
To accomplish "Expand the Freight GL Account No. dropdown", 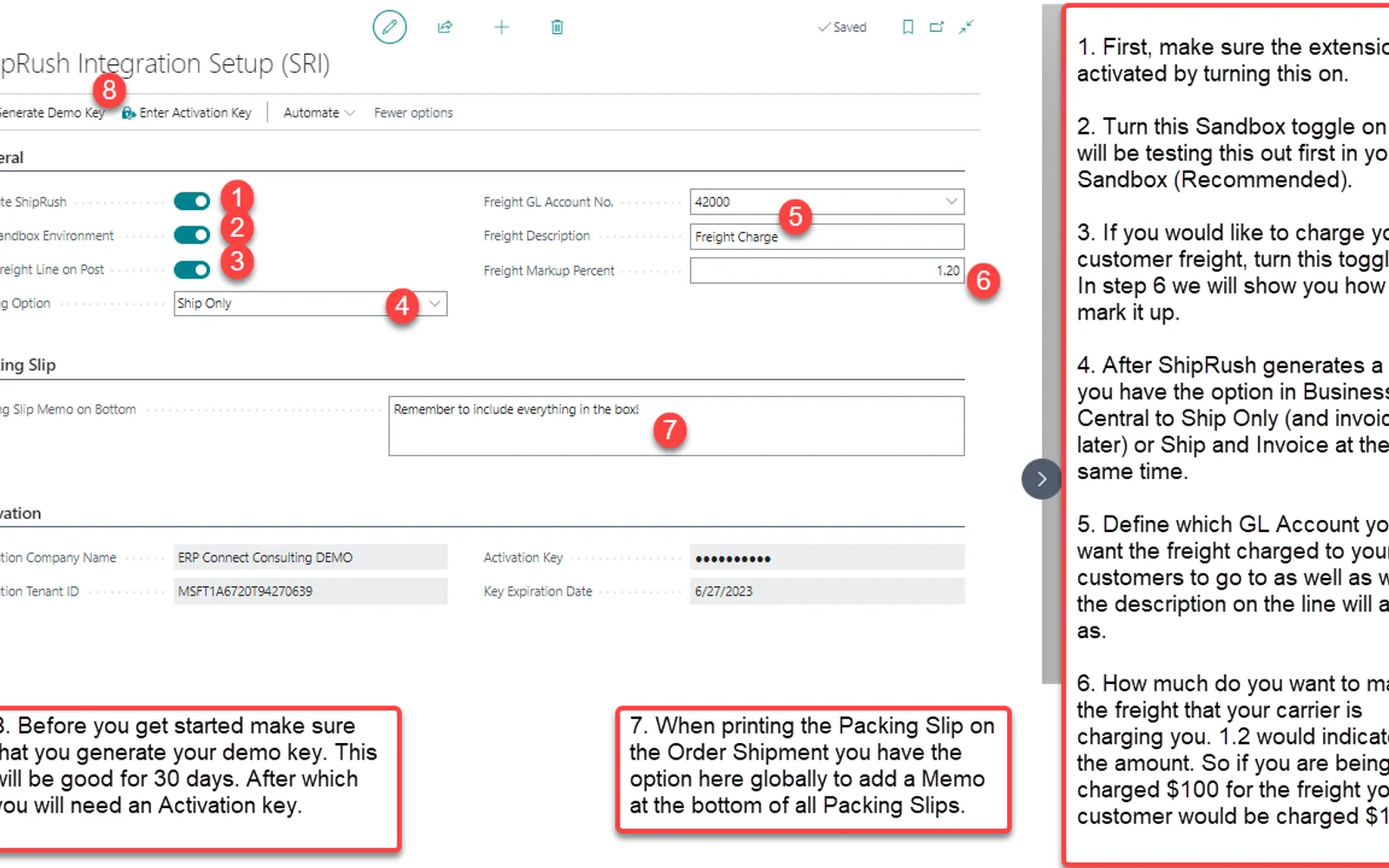I will coord(951,201).
